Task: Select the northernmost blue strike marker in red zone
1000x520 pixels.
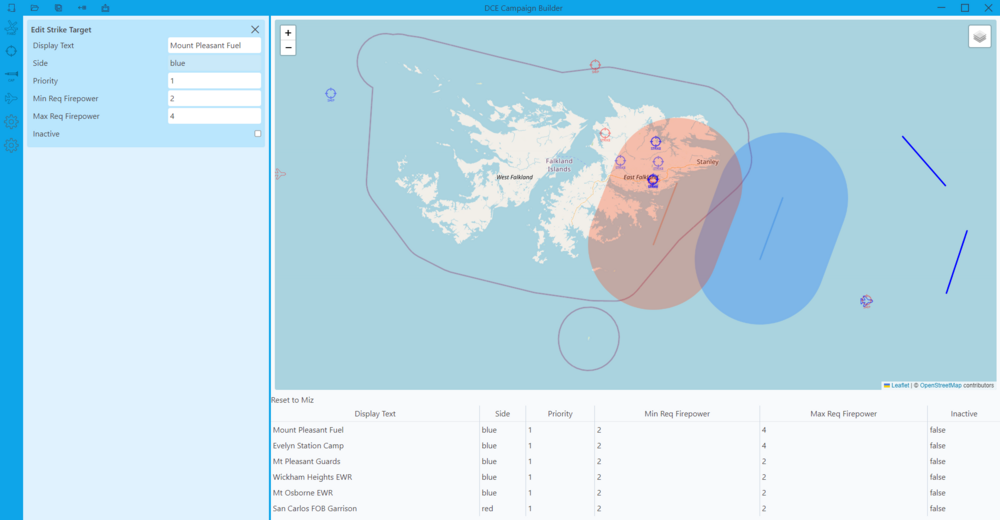Action: click(x=656, y=142)
